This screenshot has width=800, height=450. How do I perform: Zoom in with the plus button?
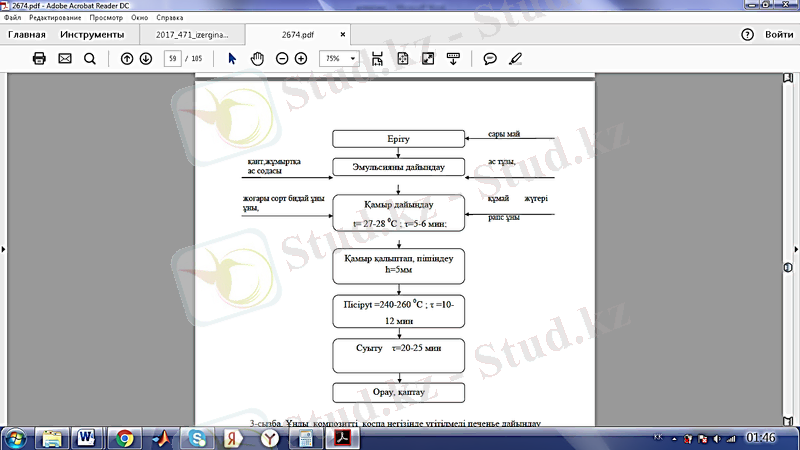coord(301,59)
